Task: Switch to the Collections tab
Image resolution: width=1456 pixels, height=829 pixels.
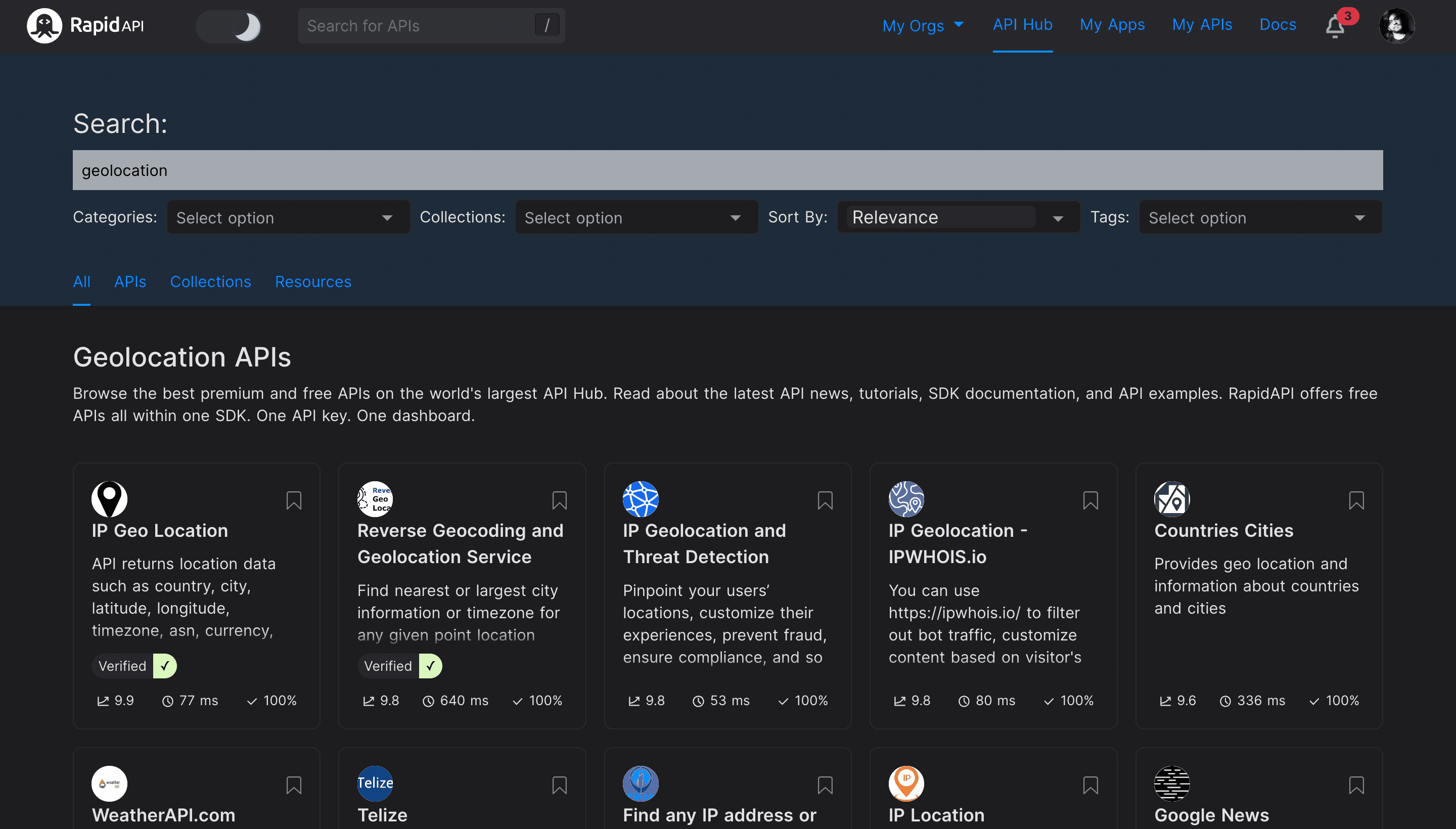Action: [211, 281]
